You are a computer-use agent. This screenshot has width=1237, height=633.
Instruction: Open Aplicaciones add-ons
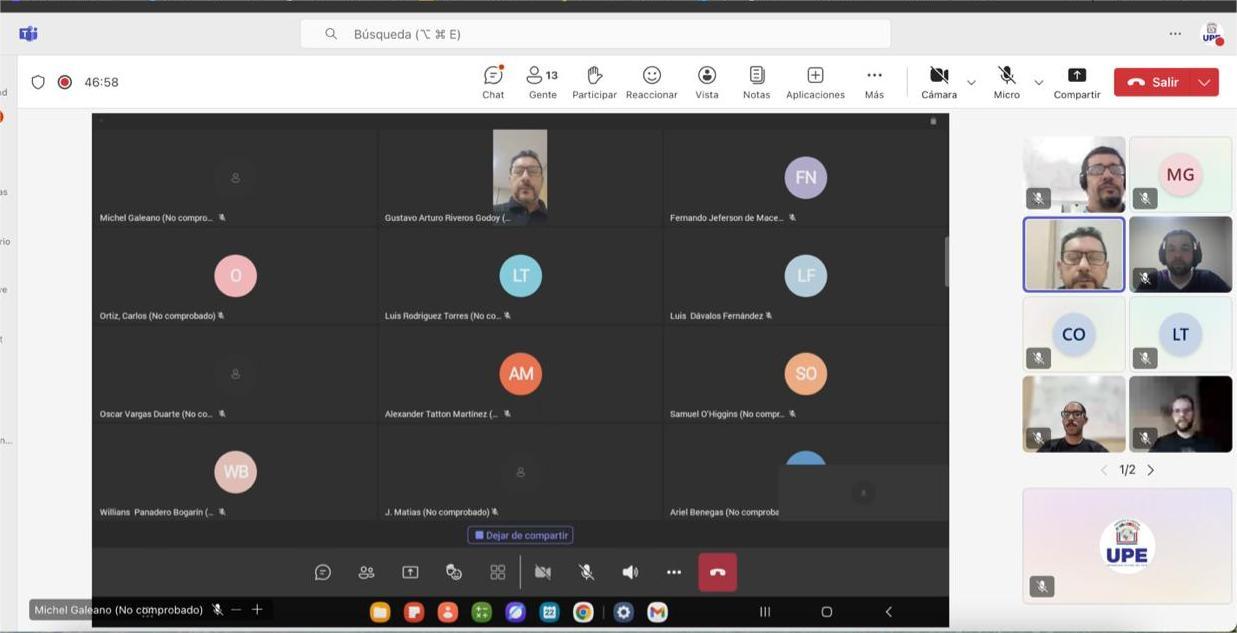coord(815,82)
